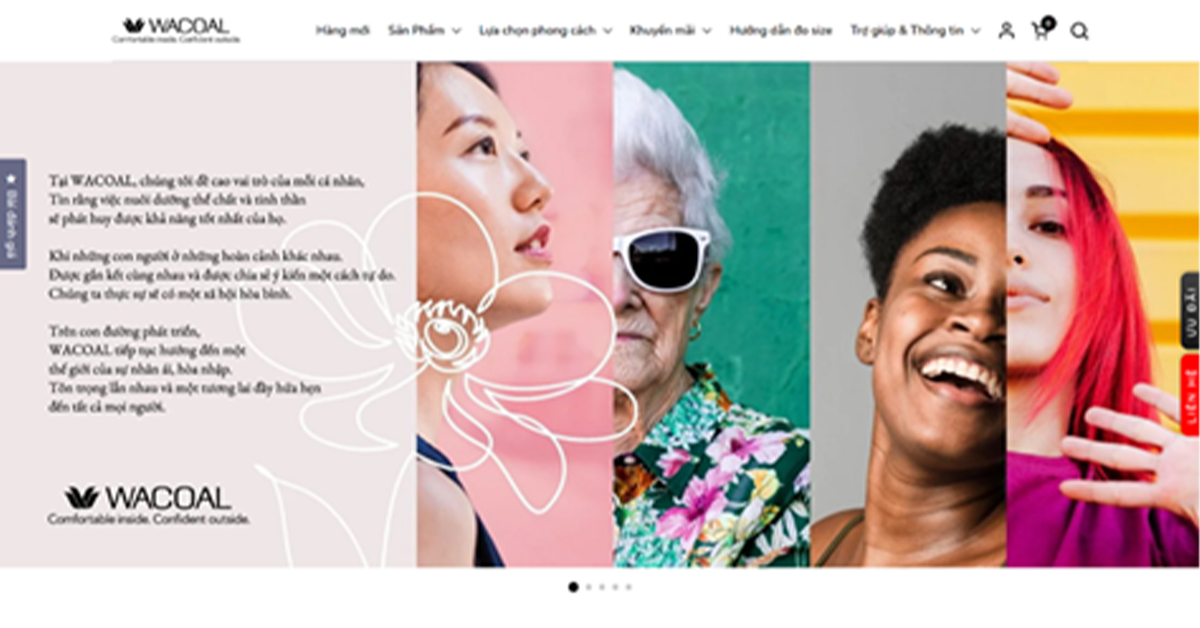Viewport: 1200px width, 628px height.
Task: Open the red 'Liên hệ' side tab
Action: 1190,394
